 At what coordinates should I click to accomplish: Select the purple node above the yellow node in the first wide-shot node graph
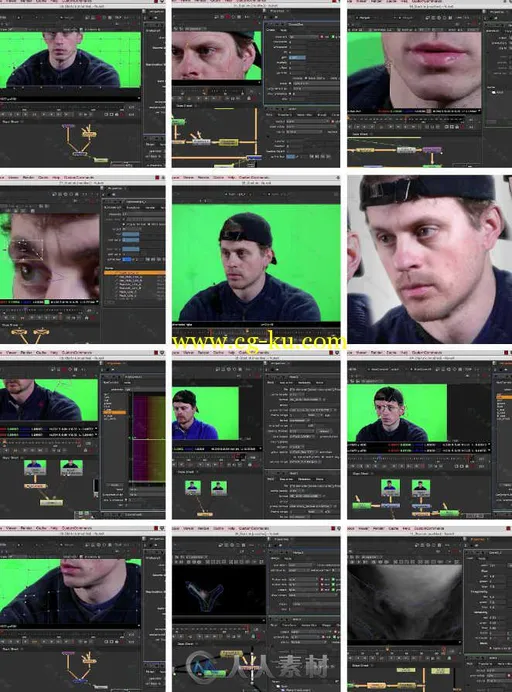(x=68, y=126)
